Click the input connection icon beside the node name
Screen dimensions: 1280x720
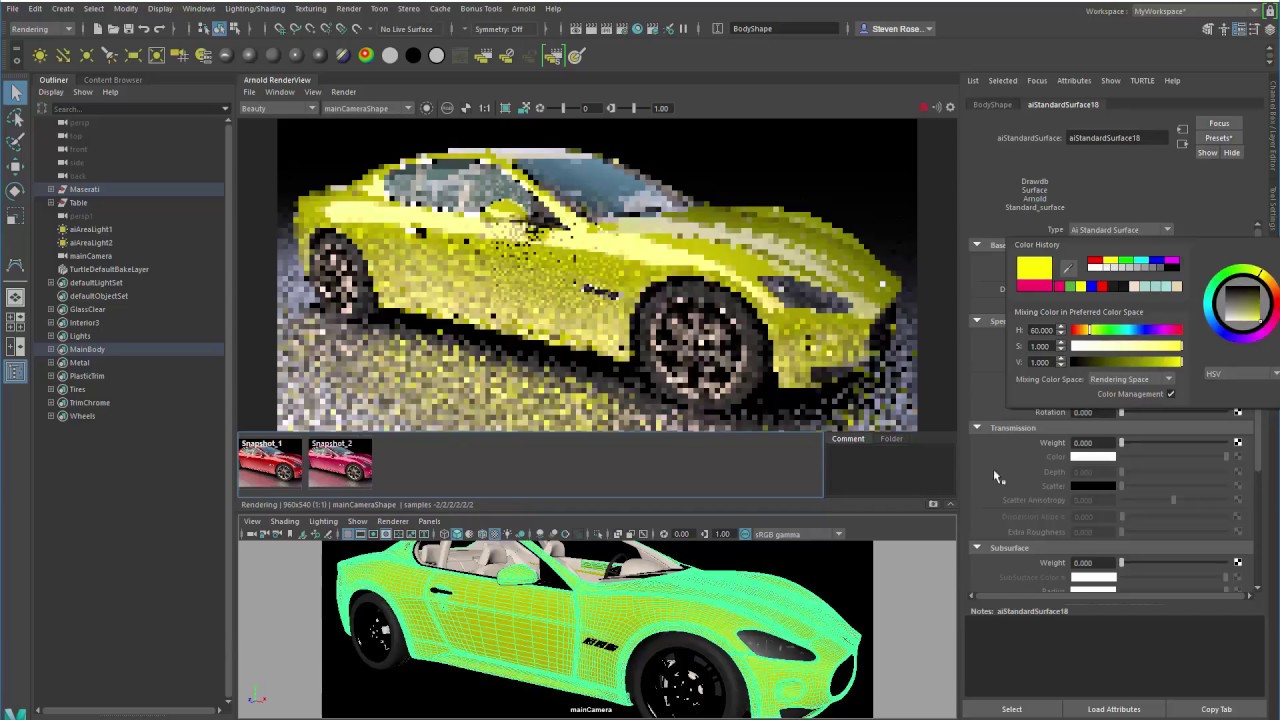coord(1182,130)
